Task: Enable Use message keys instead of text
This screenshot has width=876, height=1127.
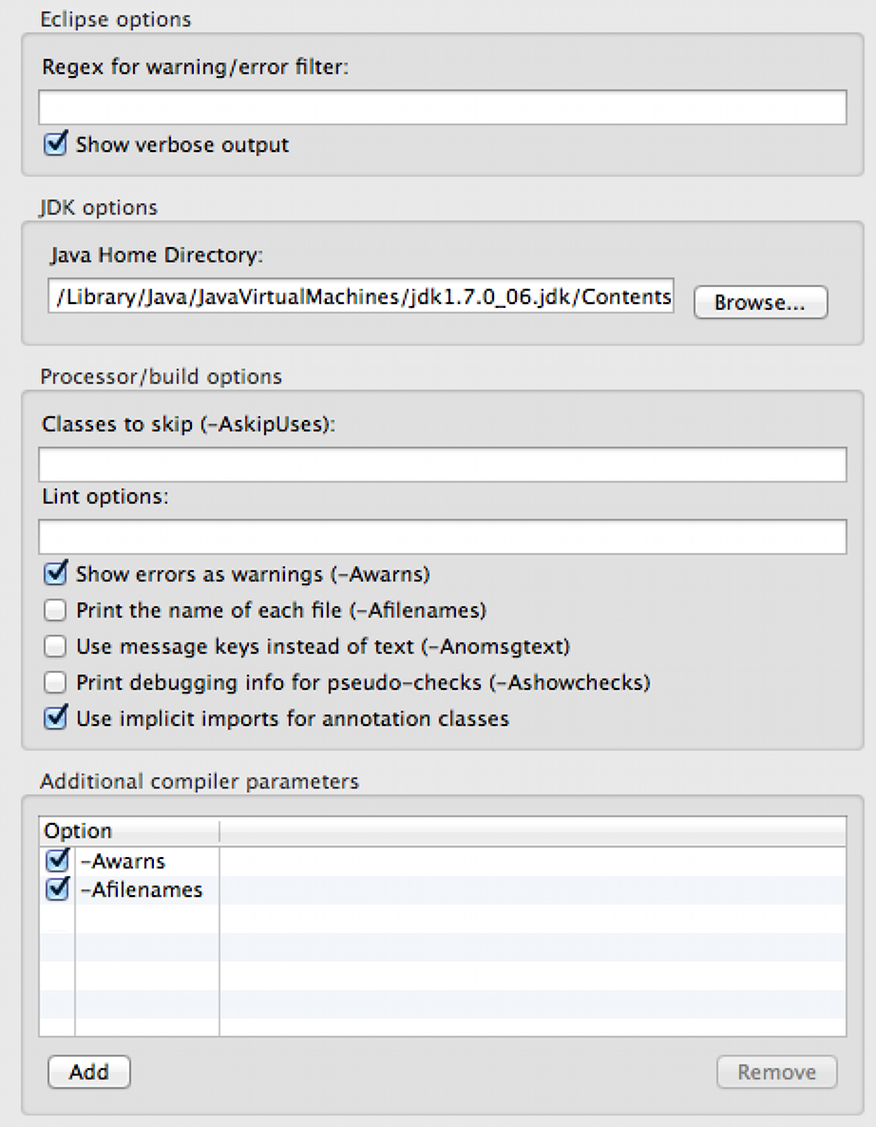Action: click(55, 646)
